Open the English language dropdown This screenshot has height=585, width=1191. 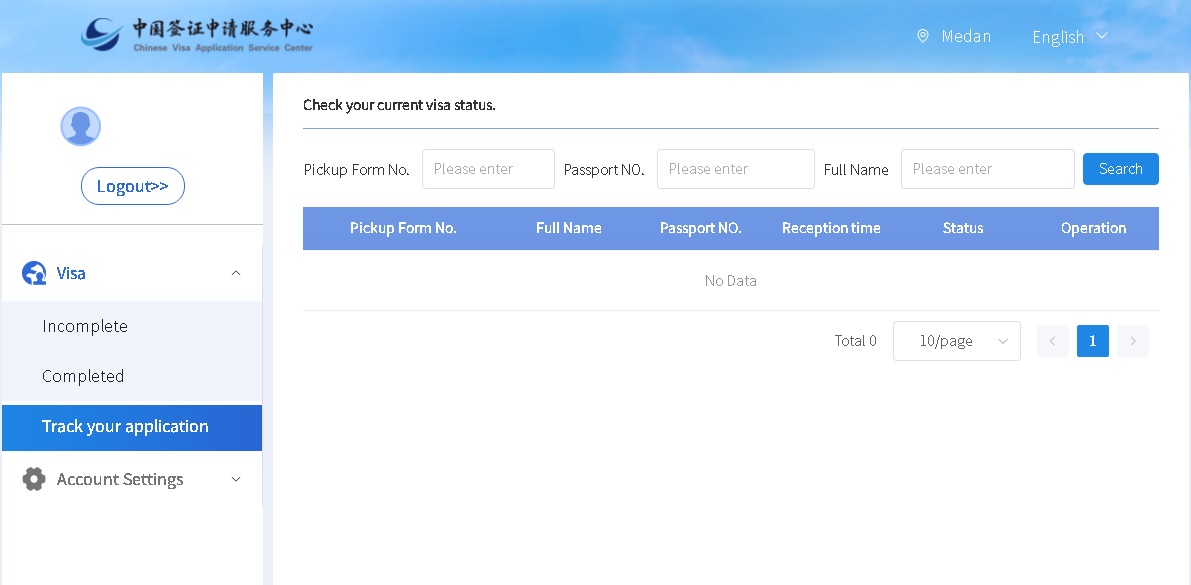coord(1069,36)
